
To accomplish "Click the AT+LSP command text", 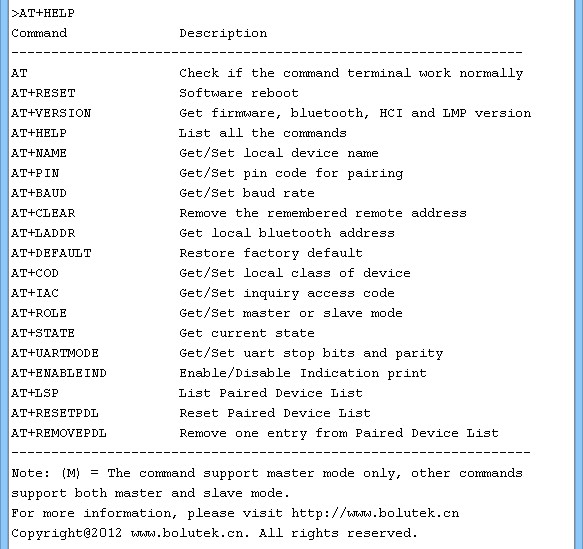I will pyautogui.click(x=35, y=393).
